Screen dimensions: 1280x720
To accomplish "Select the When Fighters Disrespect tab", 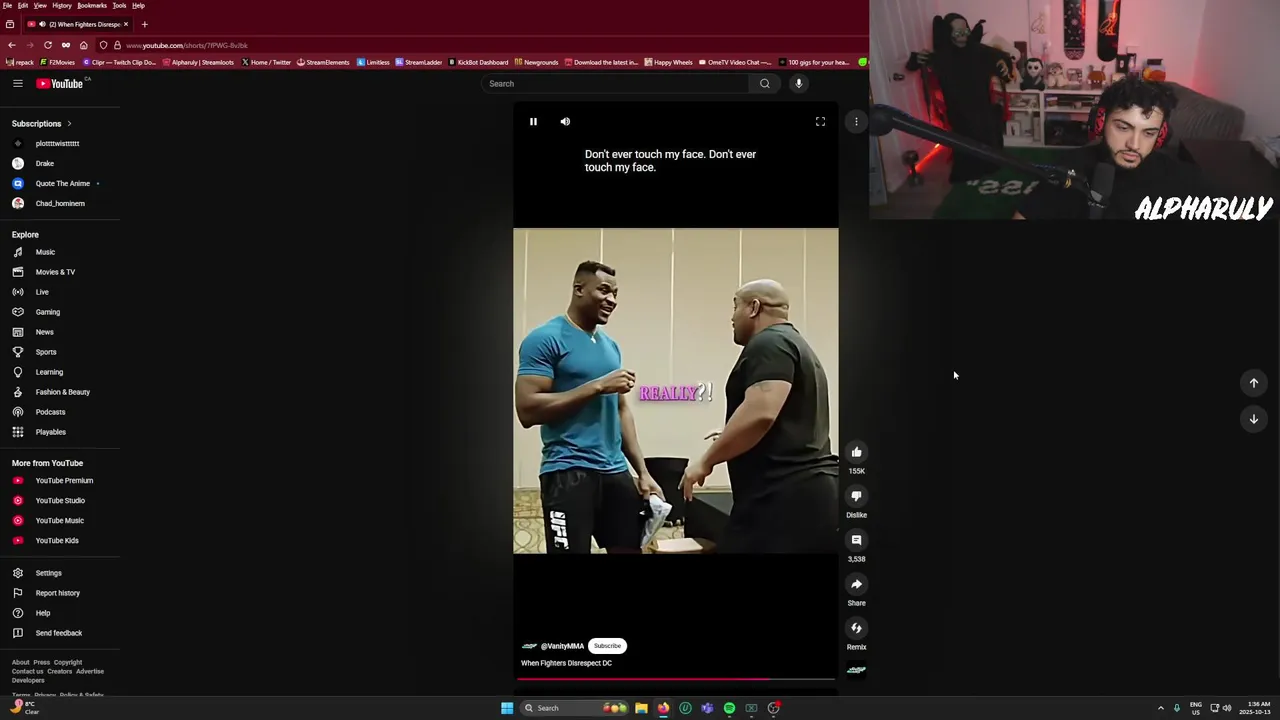I will point(78,24).
